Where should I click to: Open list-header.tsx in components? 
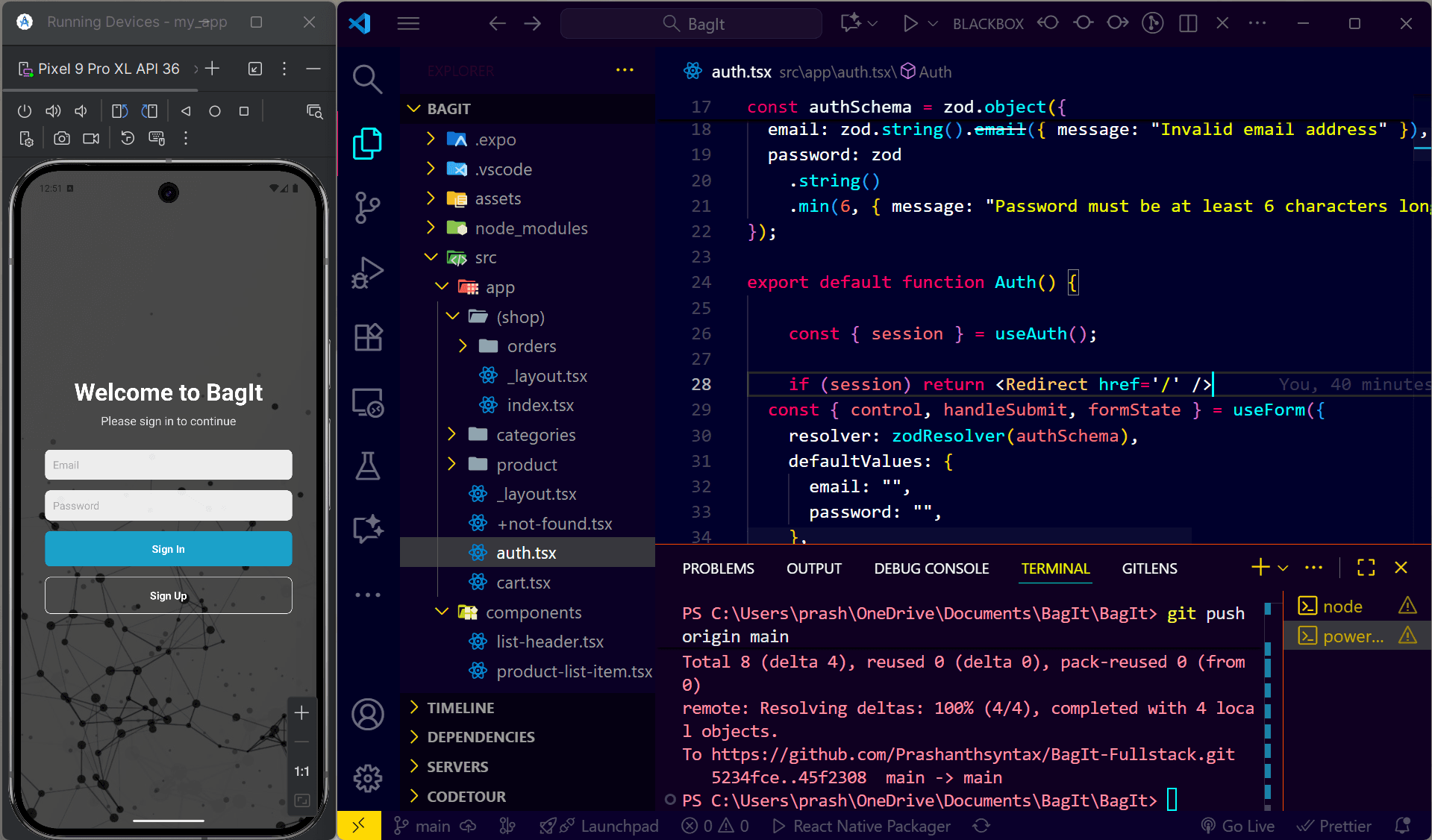coord(528,642)
